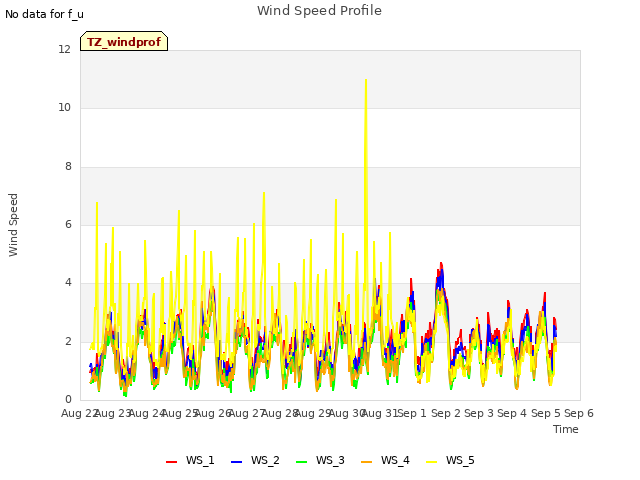Click the y-axis value 8
Screen dimensions: 640x480
pyautogui.click(x=68, y=166)
